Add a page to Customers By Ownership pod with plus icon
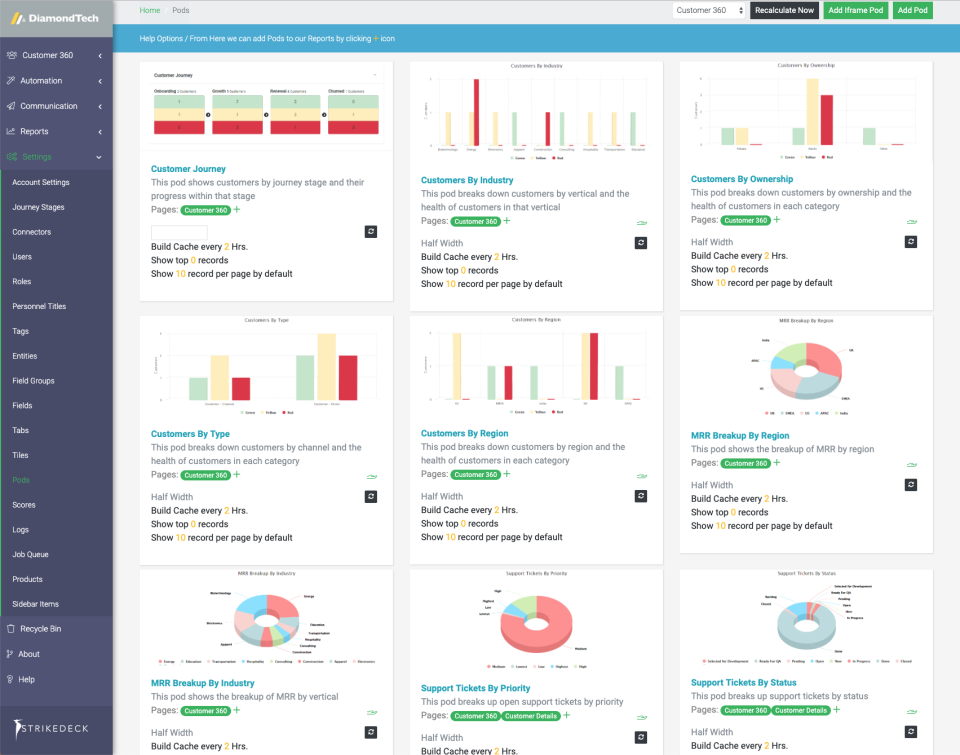This screenshot has width=960, height=755. tap(777, 219)
